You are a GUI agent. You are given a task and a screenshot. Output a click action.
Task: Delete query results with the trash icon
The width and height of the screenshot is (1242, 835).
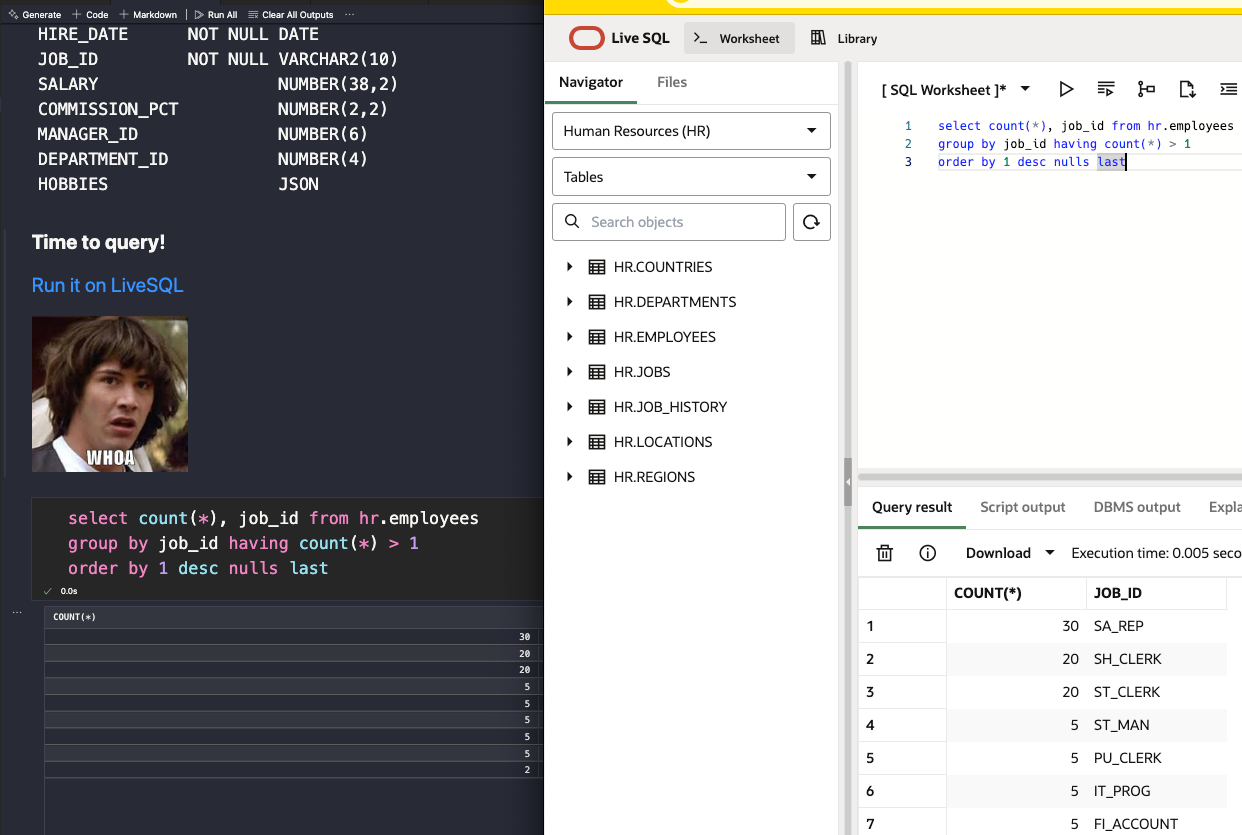coord(884,553)
